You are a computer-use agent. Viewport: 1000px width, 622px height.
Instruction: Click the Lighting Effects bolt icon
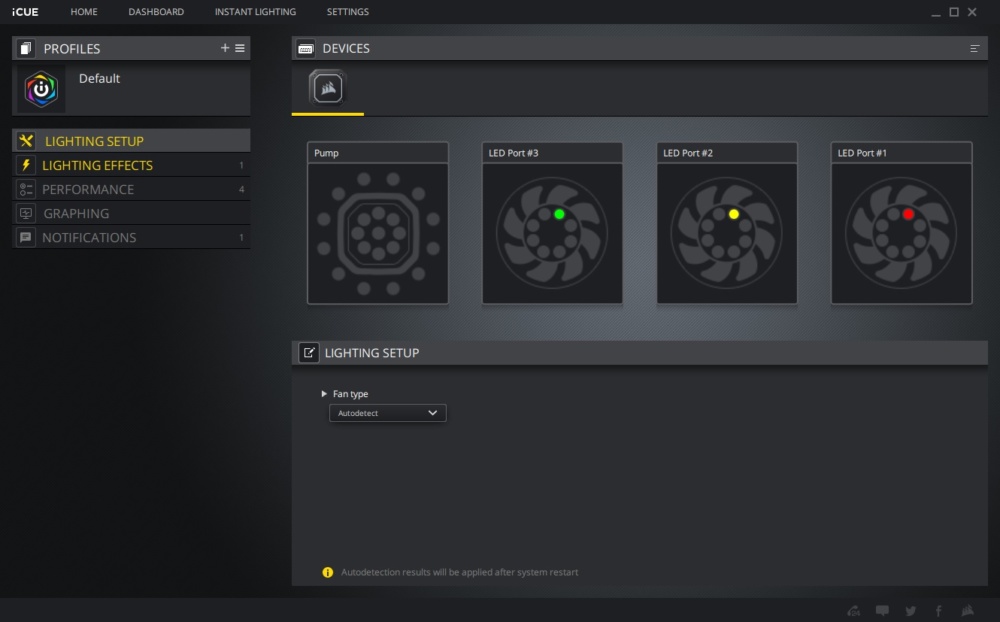(26, 165)
